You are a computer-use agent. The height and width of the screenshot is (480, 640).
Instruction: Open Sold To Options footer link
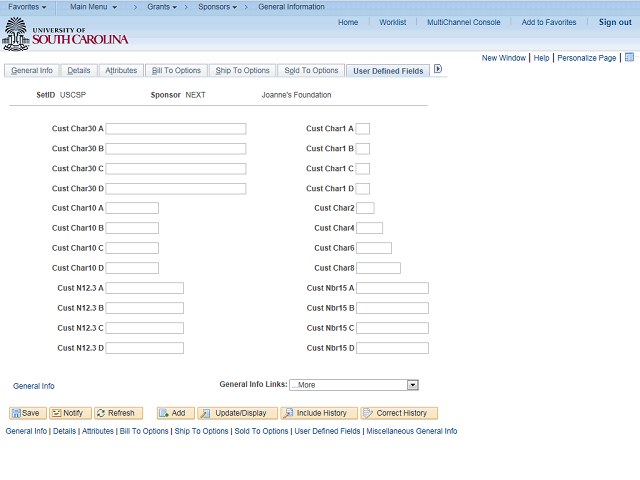pyautogui.click(x=261, y=431)
